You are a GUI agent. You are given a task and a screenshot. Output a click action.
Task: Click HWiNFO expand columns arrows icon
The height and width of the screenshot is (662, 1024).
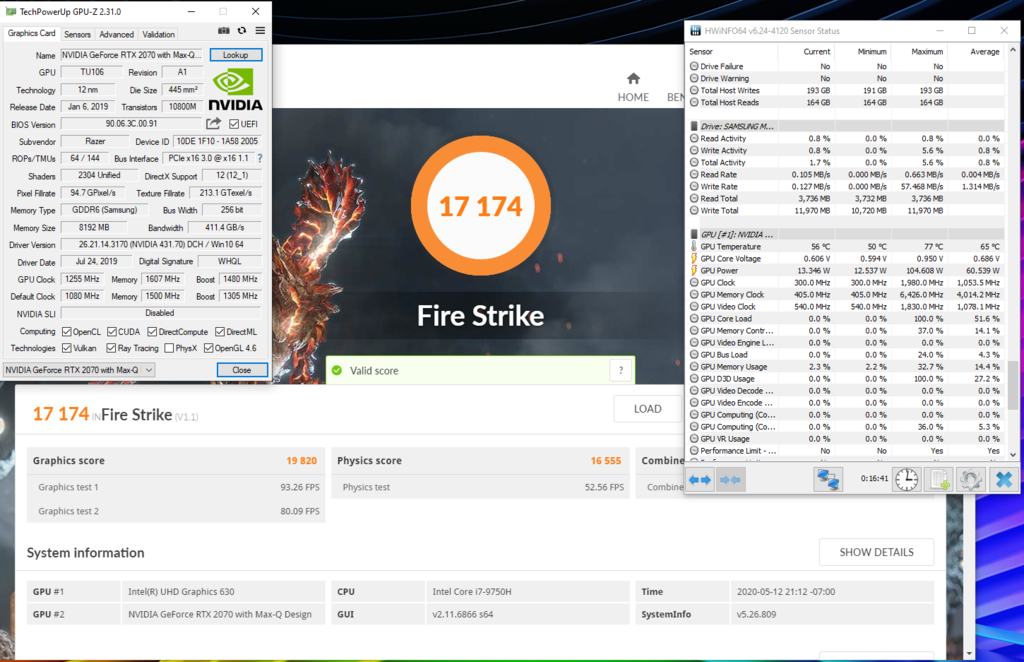pyautogui.click(x=700, y=480)
